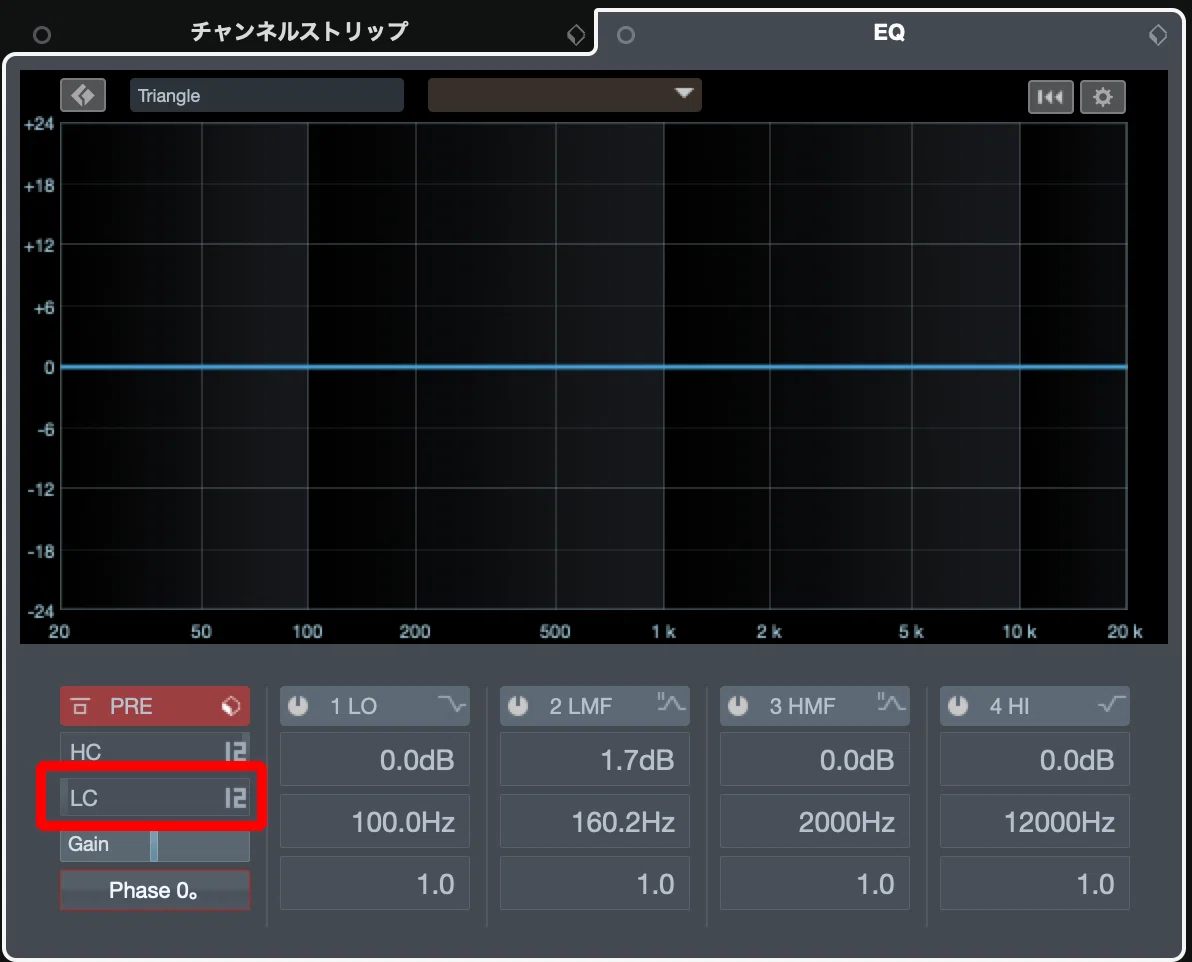Image resolution: width=1192 pixels, height=962 pixels.
Task: Open the EQ settings gear
Action: coord(1102,97)
